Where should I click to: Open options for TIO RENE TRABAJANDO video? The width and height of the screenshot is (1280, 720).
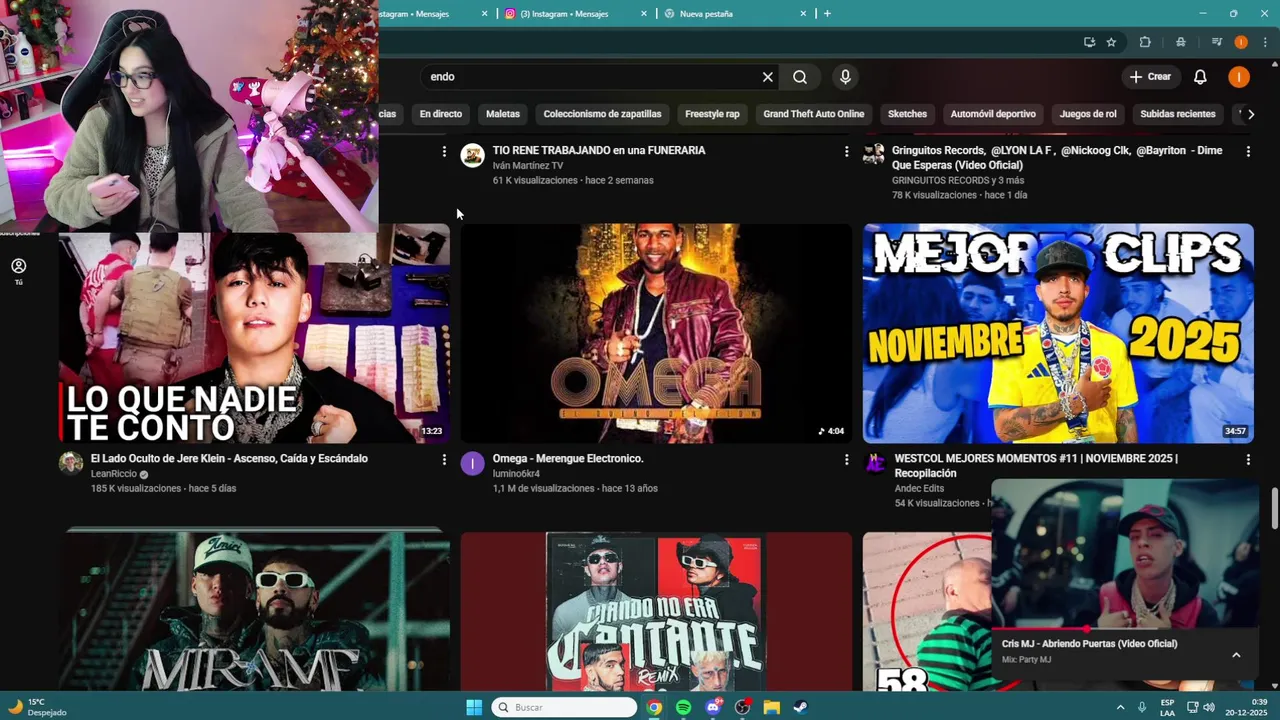tap(846, 151)
